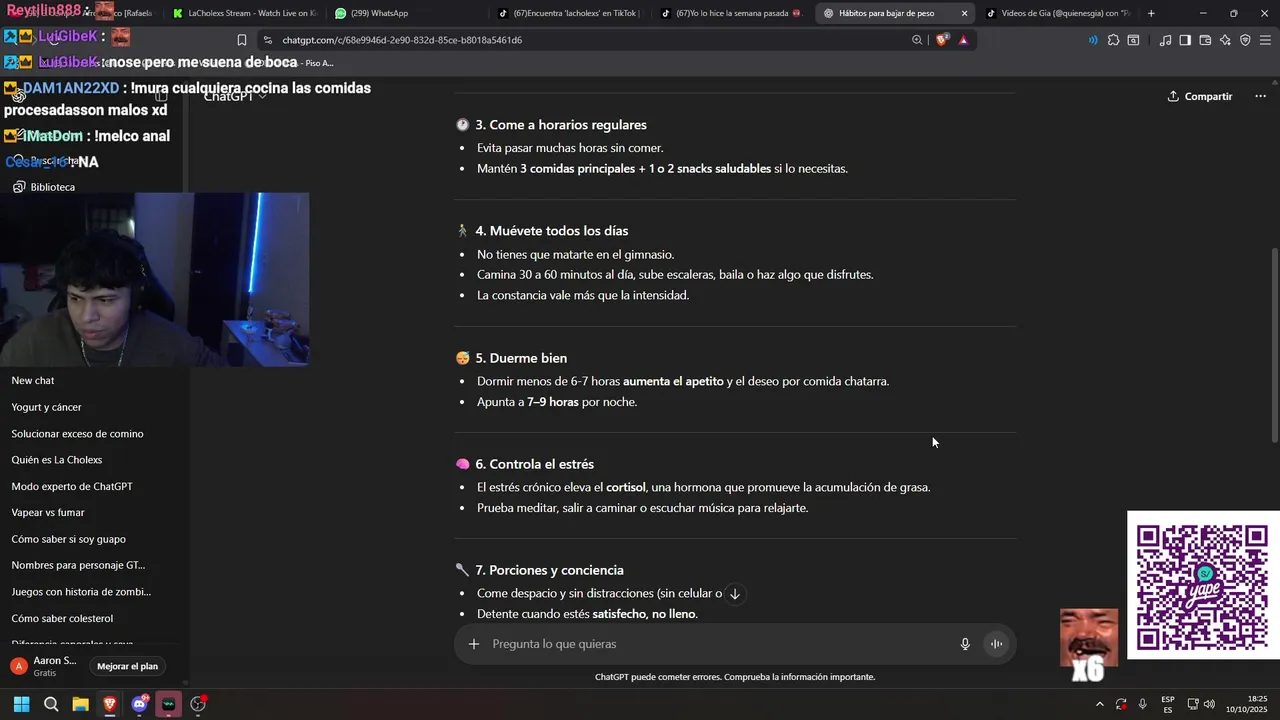Click the ESP ES language indicator
This screenshot has height=720, width=1280.
(1168, 704)
